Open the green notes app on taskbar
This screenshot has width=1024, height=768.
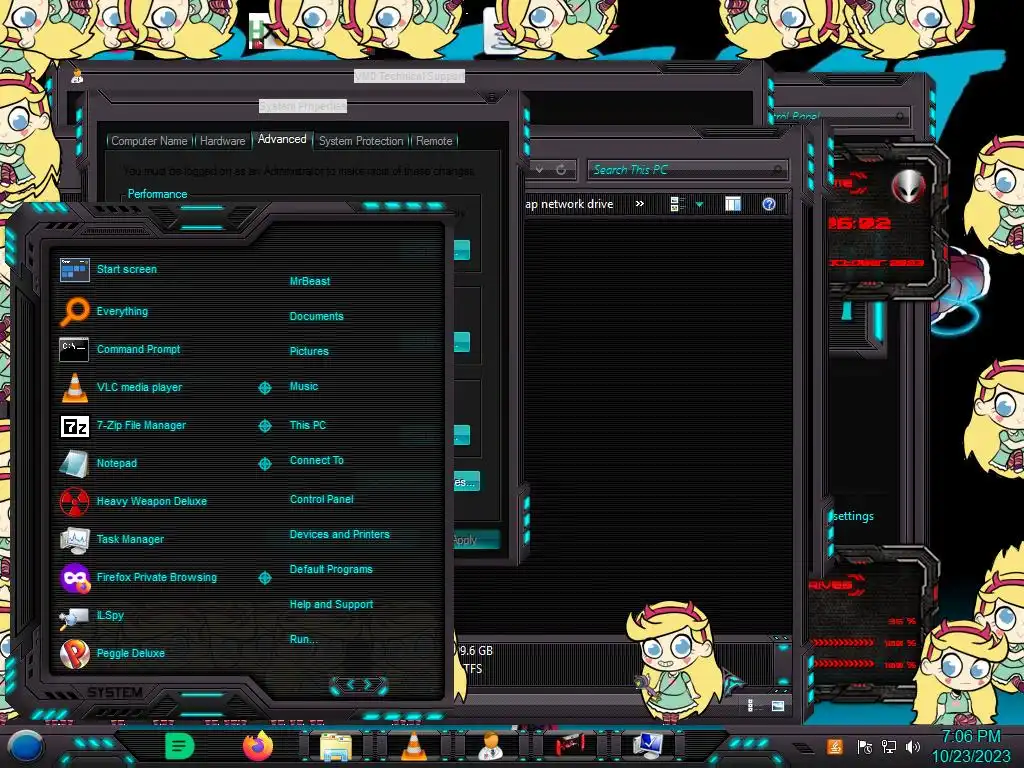point(179,746)
